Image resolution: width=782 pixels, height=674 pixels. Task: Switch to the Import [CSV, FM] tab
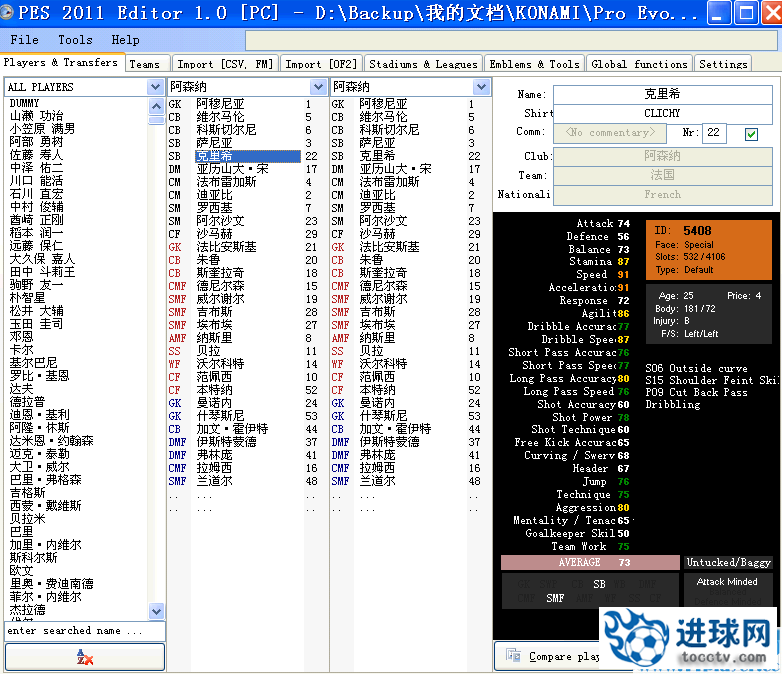225,64
